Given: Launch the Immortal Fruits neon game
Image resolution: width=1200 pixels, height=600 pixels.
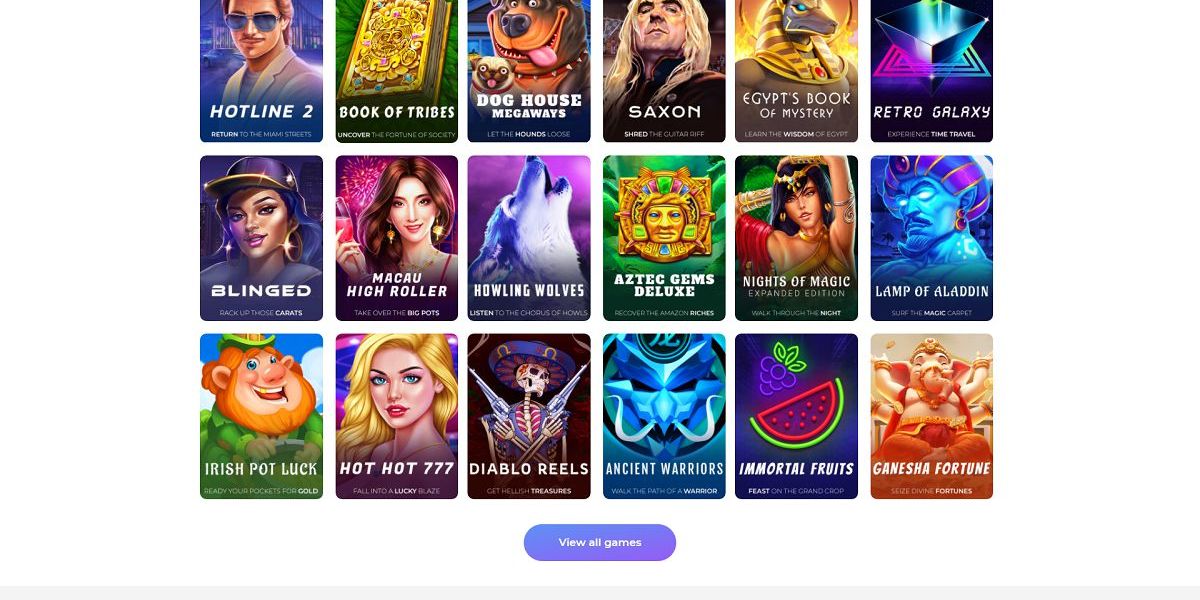Looking at the screenshot, I should 796,416.
